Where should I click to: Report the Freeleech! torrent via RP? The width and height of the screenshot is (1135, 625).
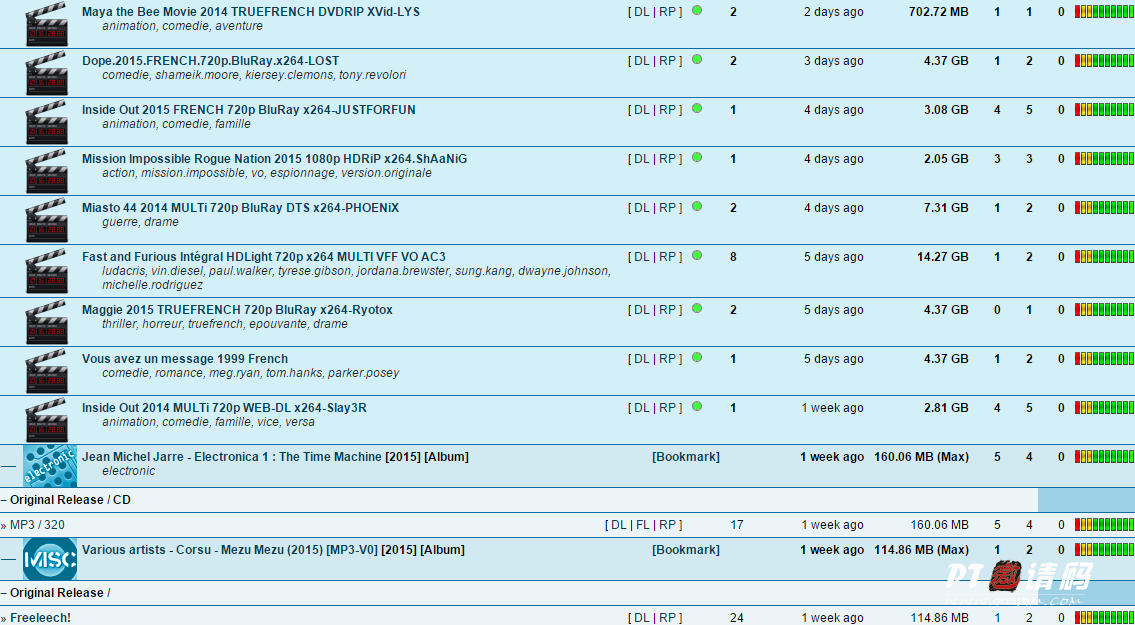tap(667, 618)
